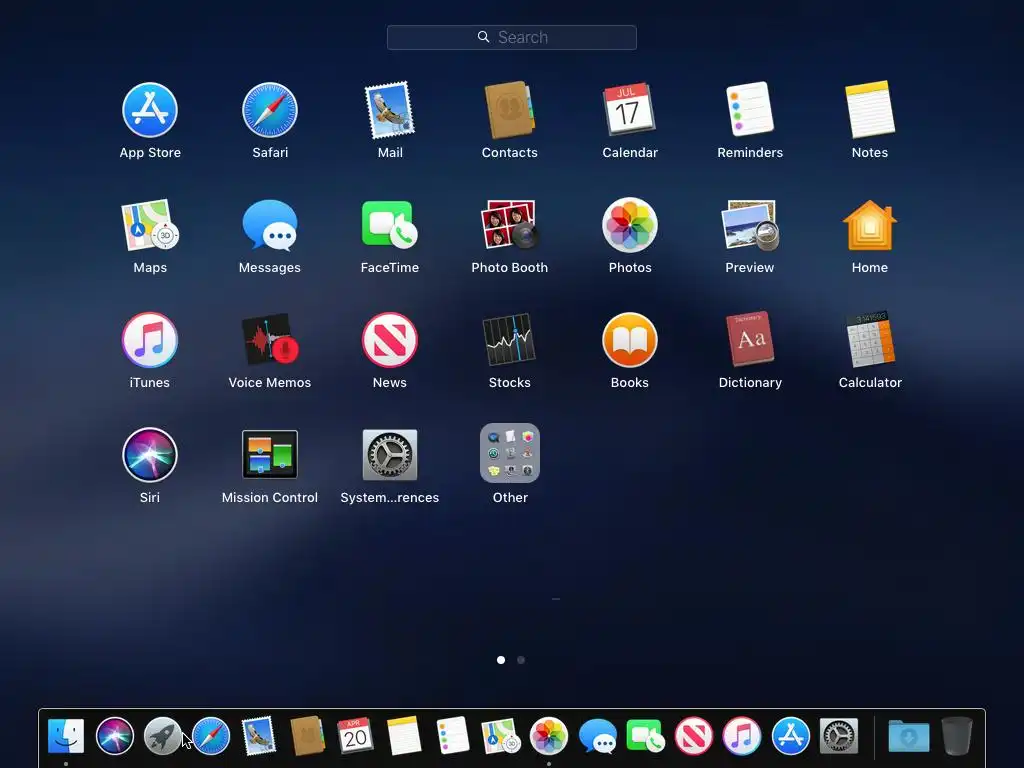Open Reminders list in the Dock
The image size is (1024, 768).
(x=452, y=735)
